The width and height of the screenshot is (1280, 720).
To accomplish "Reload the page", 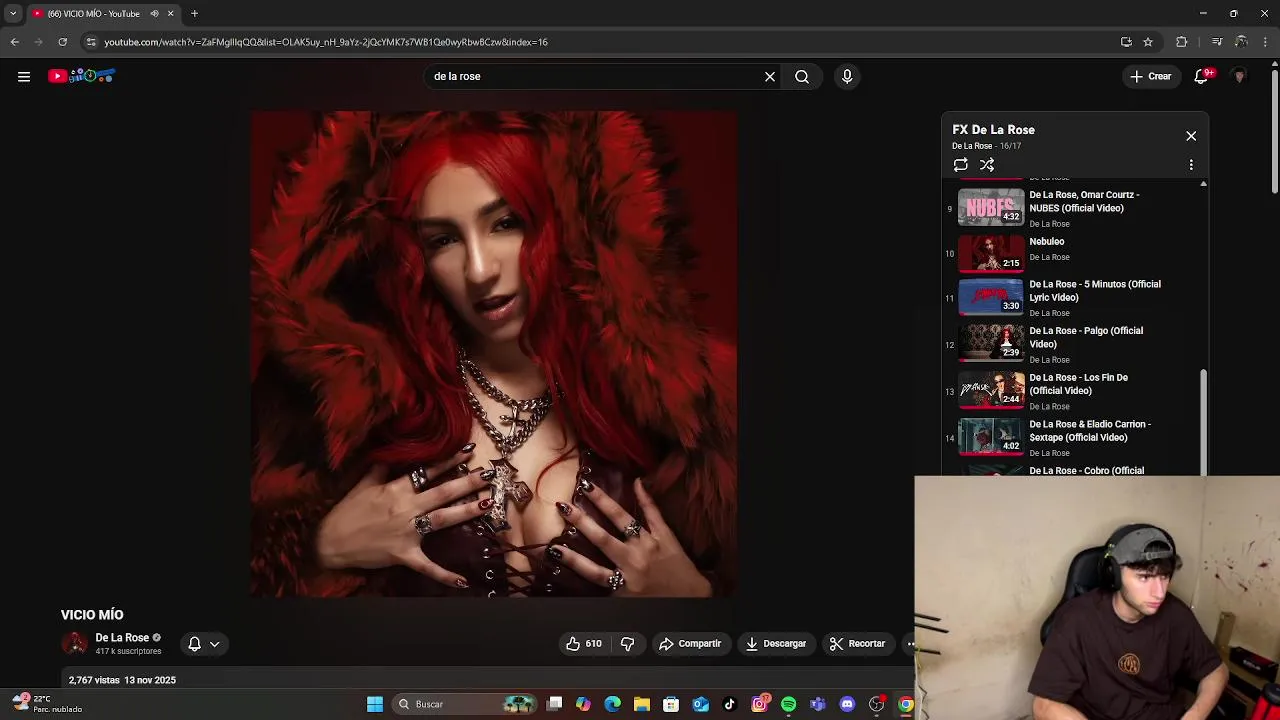I will click(x=63, y=42).
